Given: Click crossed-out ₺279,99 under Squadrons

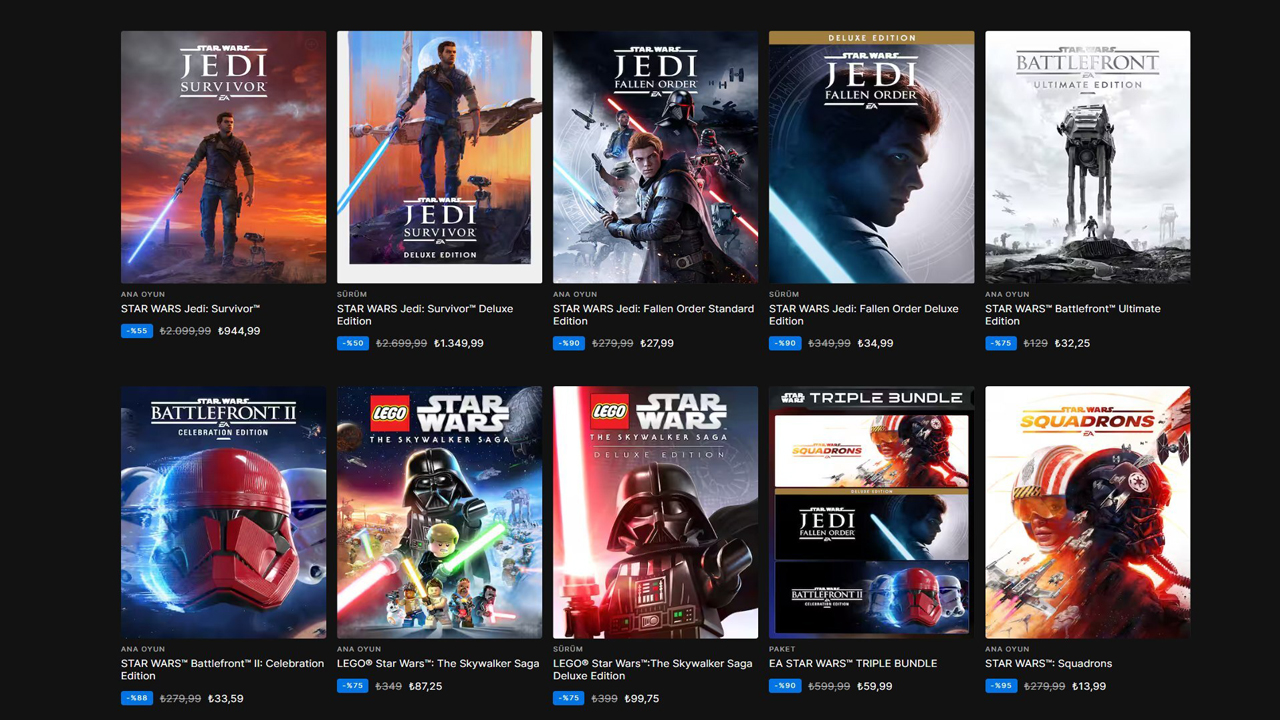Looking at the screenshot, I should click(1045, 686).
